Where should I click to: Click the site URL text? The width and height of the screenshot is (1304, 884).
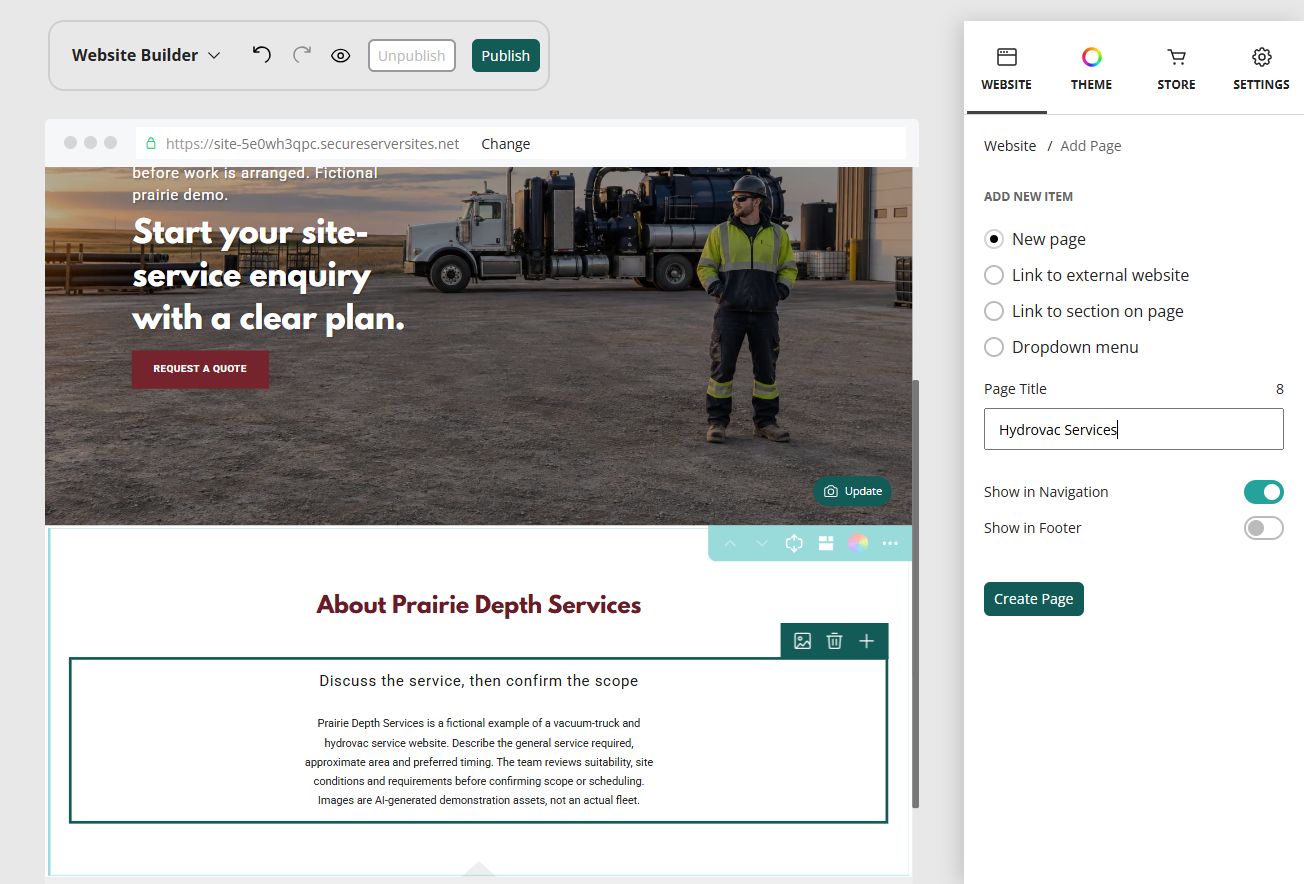click(312, 144)
